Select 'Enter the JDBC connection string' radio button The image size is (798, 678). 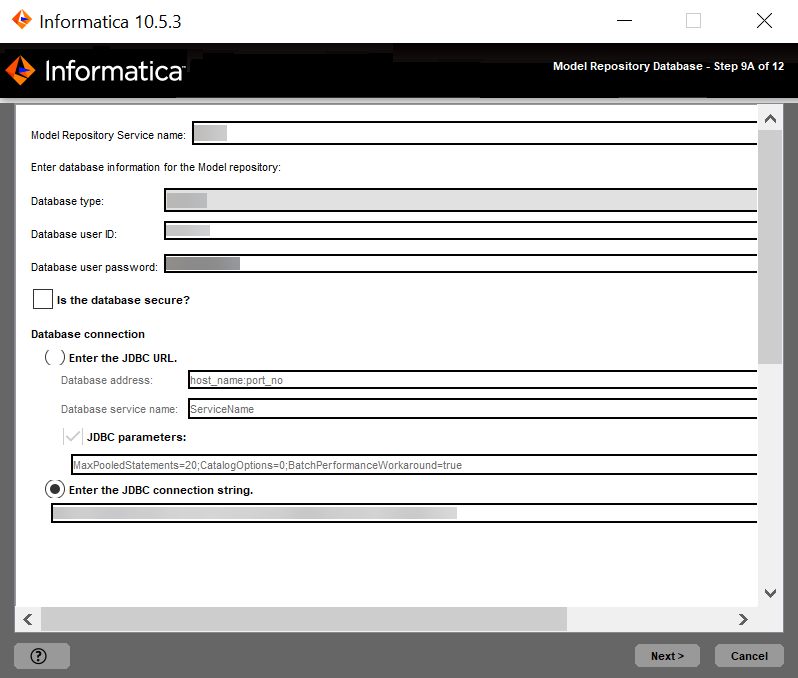point(54,489)
